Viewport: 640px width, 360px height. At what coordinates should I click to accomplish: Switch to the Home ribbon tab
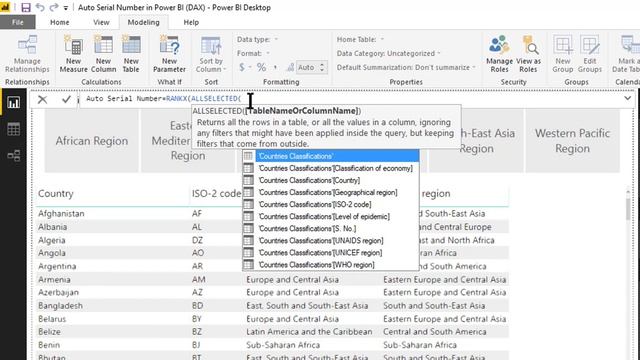[x=60, y=22]
